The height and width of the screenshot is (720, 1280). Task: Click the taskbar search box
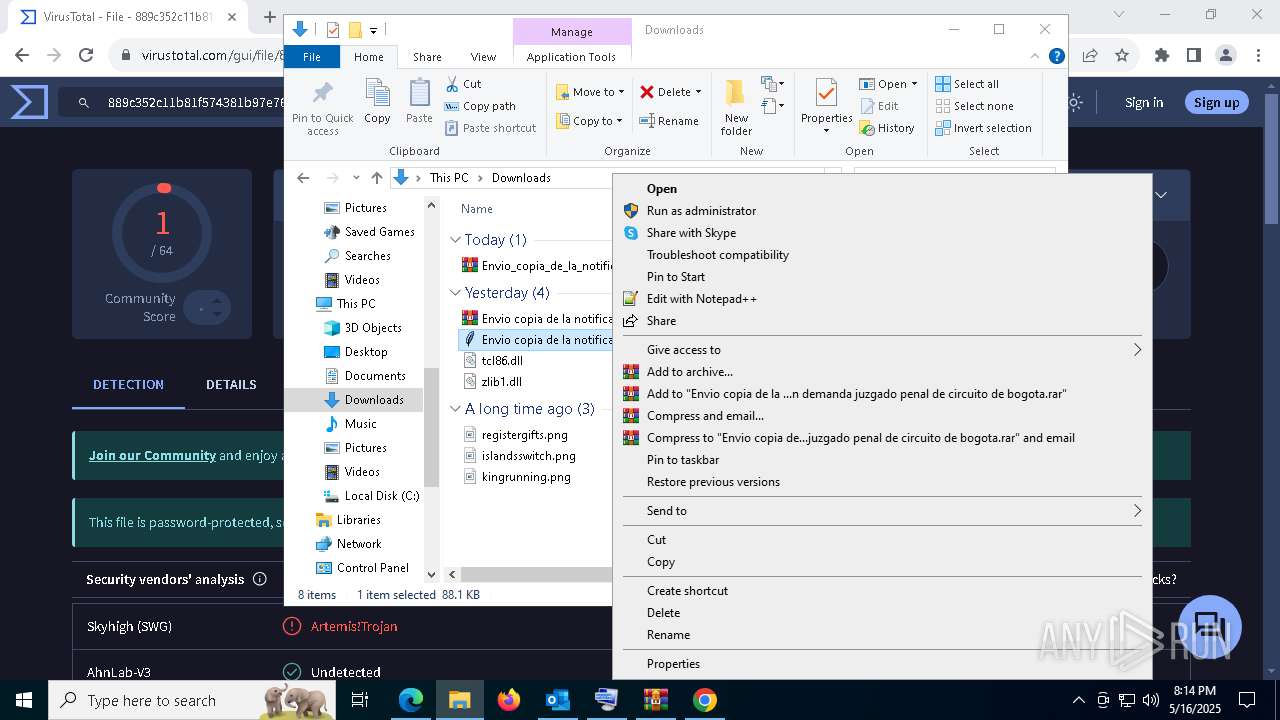(192, 700)
